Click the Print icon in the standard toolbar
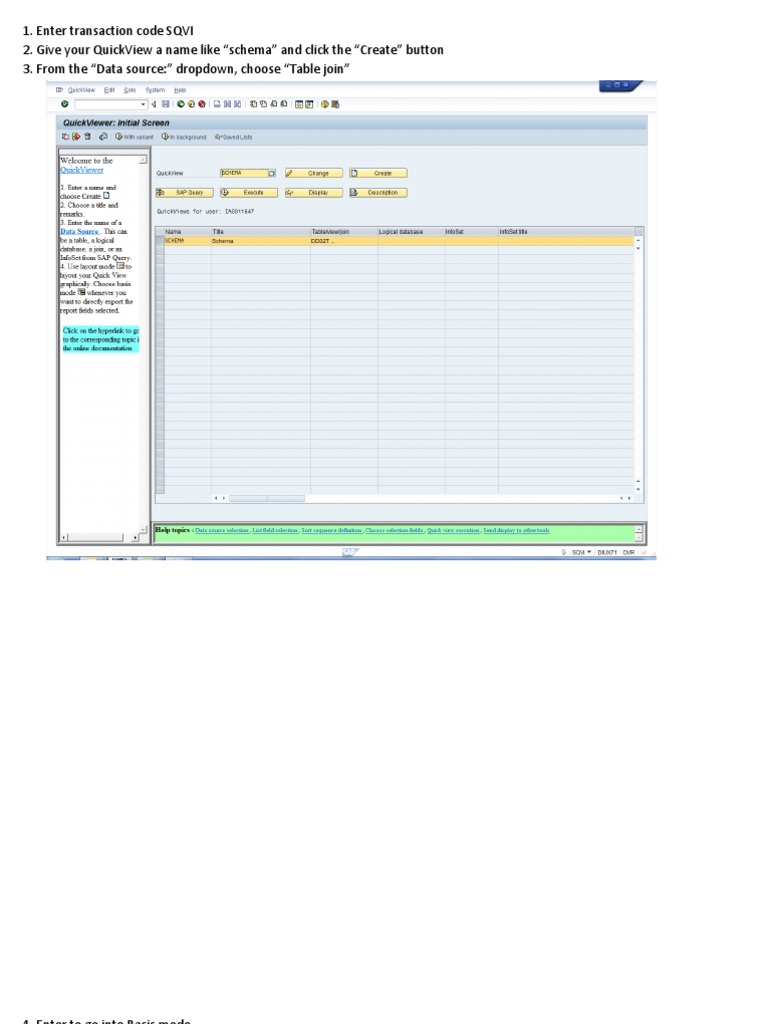The width and height of the screenshot is (768, 1024). click(217, 104)
